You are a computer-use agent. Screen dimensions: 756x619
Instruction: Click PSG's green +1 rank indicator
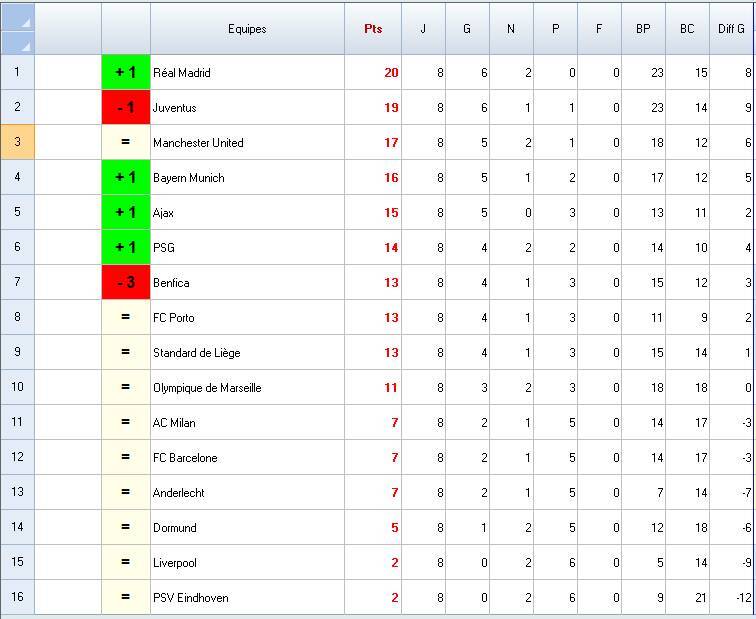pos(125,247)
